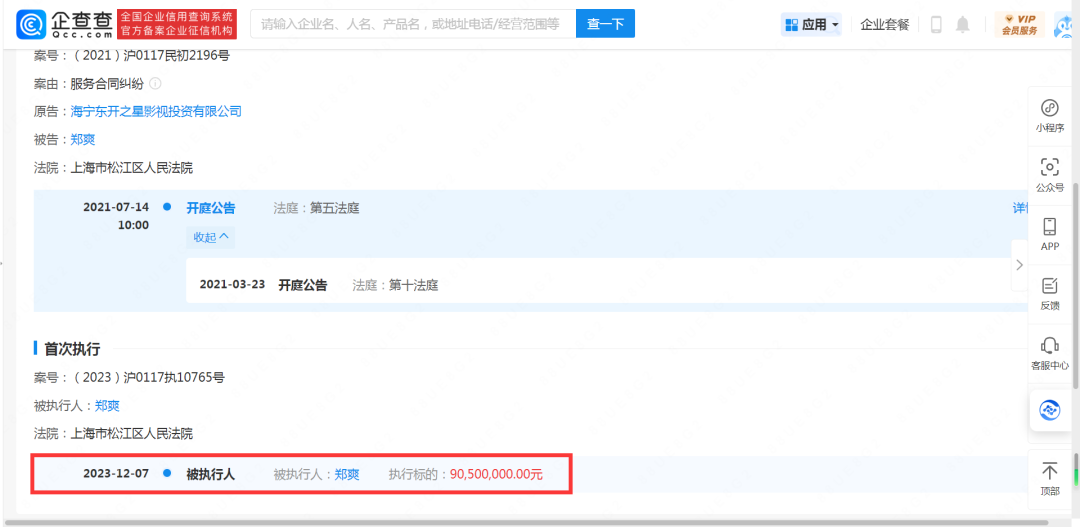Open 被执行人 郑爽 link under 首次执行

pos(107,406)
